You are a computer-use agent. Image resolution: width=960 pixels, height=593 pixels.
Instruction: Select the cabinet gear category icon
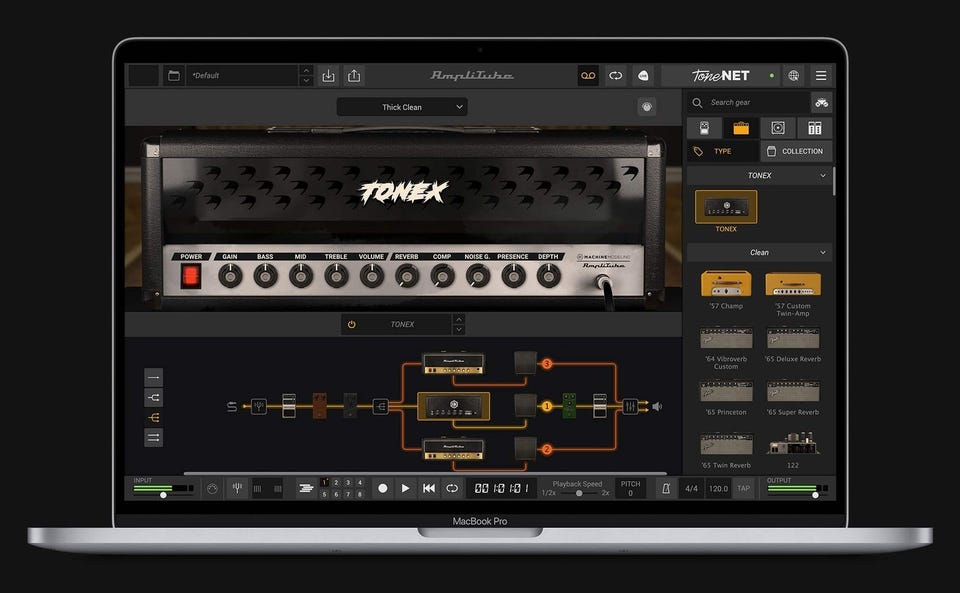[x=777, y=128]
